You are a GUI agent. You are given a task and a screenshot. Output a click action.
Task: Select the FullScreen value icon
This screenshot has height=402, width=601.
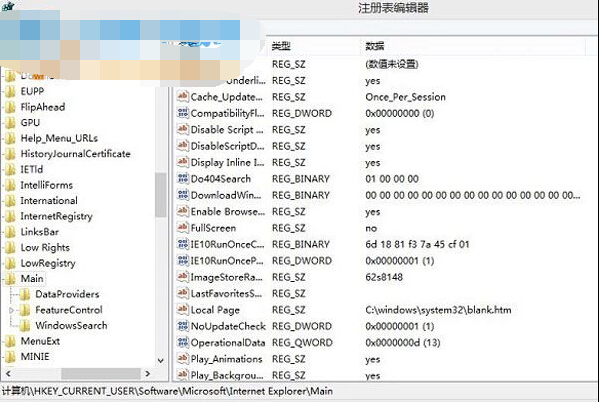coord(183,228)
